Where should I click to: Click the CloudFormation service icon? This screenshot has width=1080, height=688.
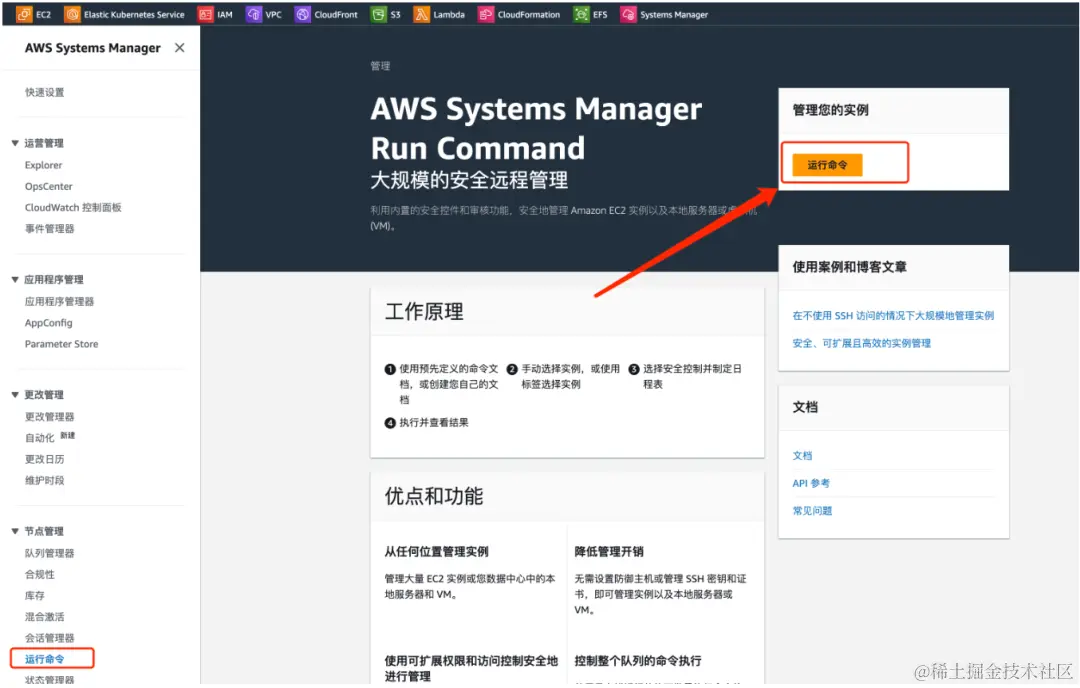click(x=486, y=14)
